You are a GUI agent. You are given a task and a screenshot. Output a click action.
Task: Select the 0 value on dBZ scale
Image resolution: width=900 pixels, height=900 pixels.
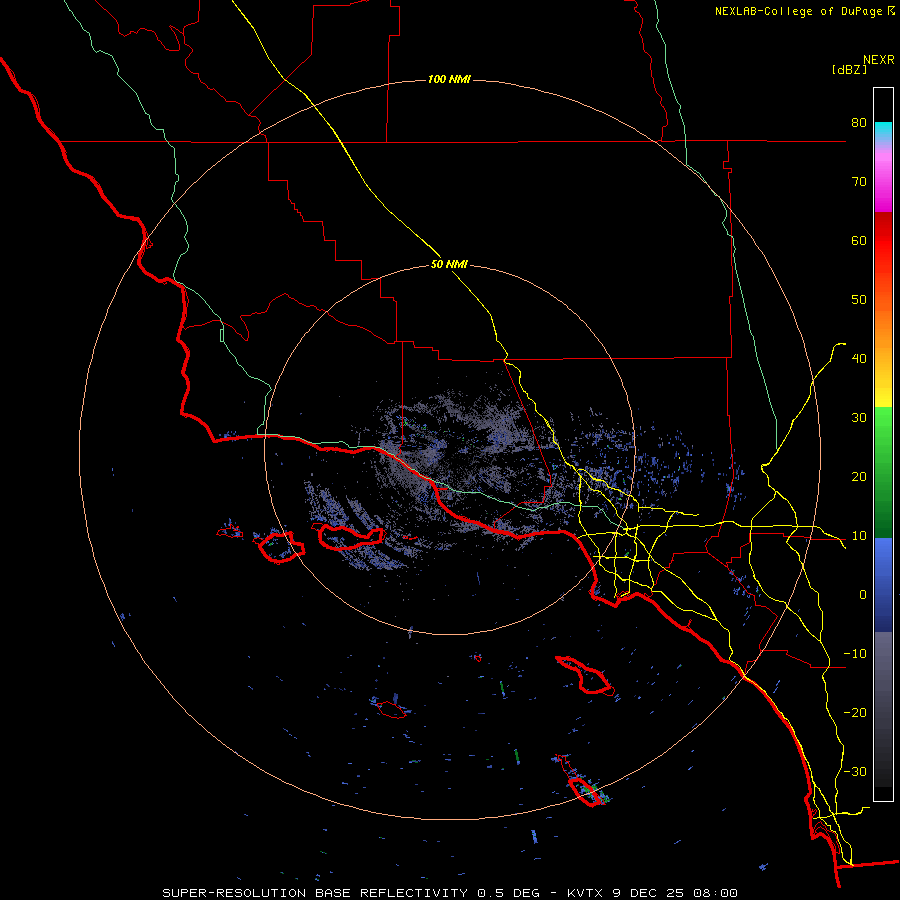863,595
